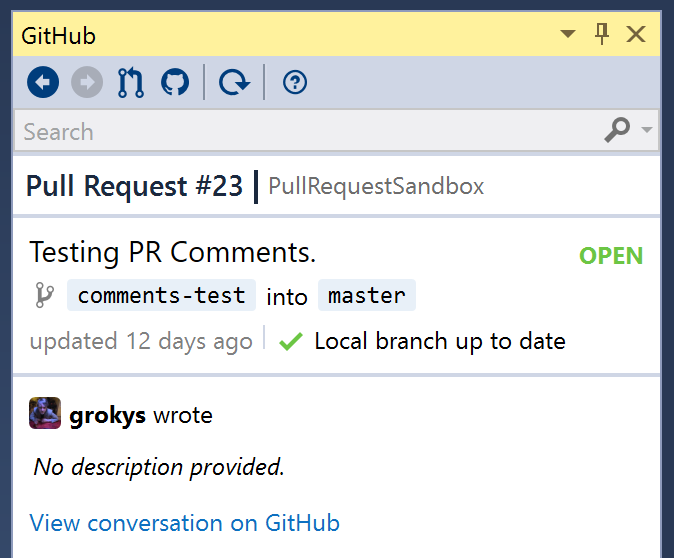The width and height of the screenshot is (674, 558).
Task: Click the updated 12 days ago text
Action: point(141,342)
